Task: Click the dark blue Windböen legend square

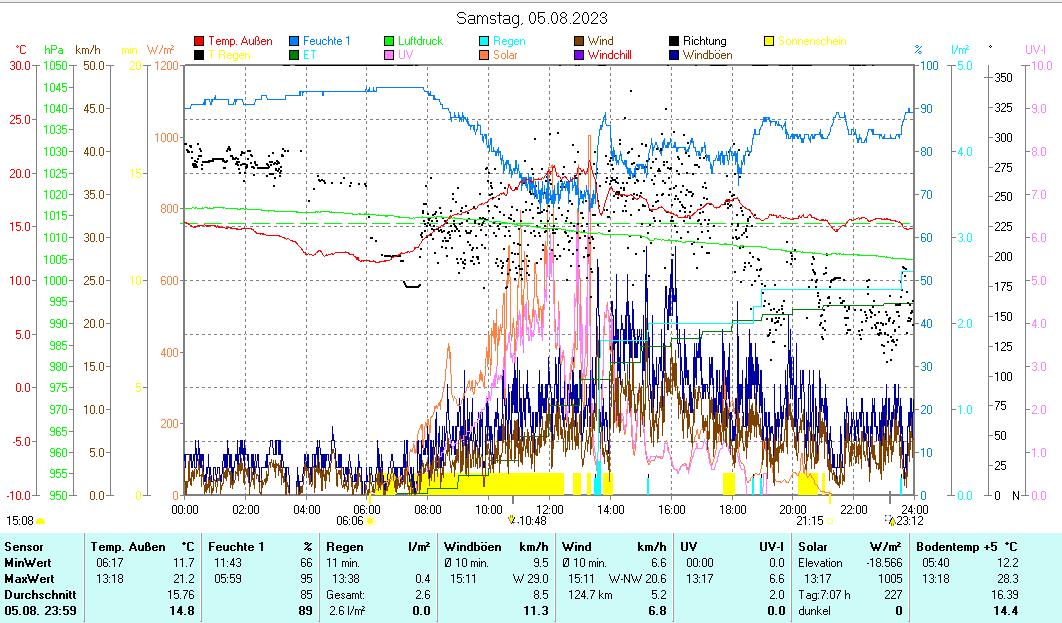Action: pyautogui.click(x=674, y=55)
